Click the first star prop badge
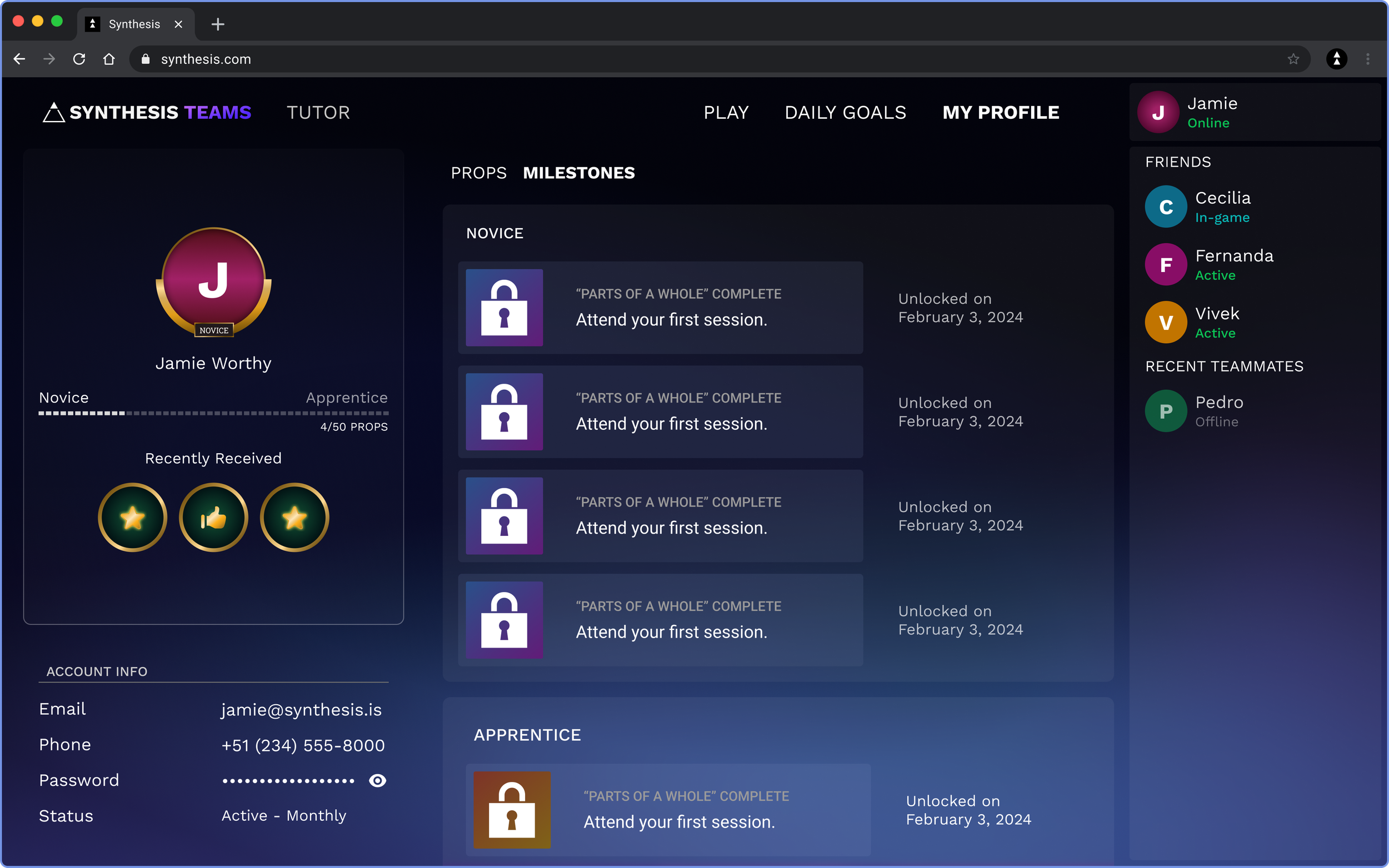The image size is (1389, 868). pyautogui.click(x=133, y=518)
